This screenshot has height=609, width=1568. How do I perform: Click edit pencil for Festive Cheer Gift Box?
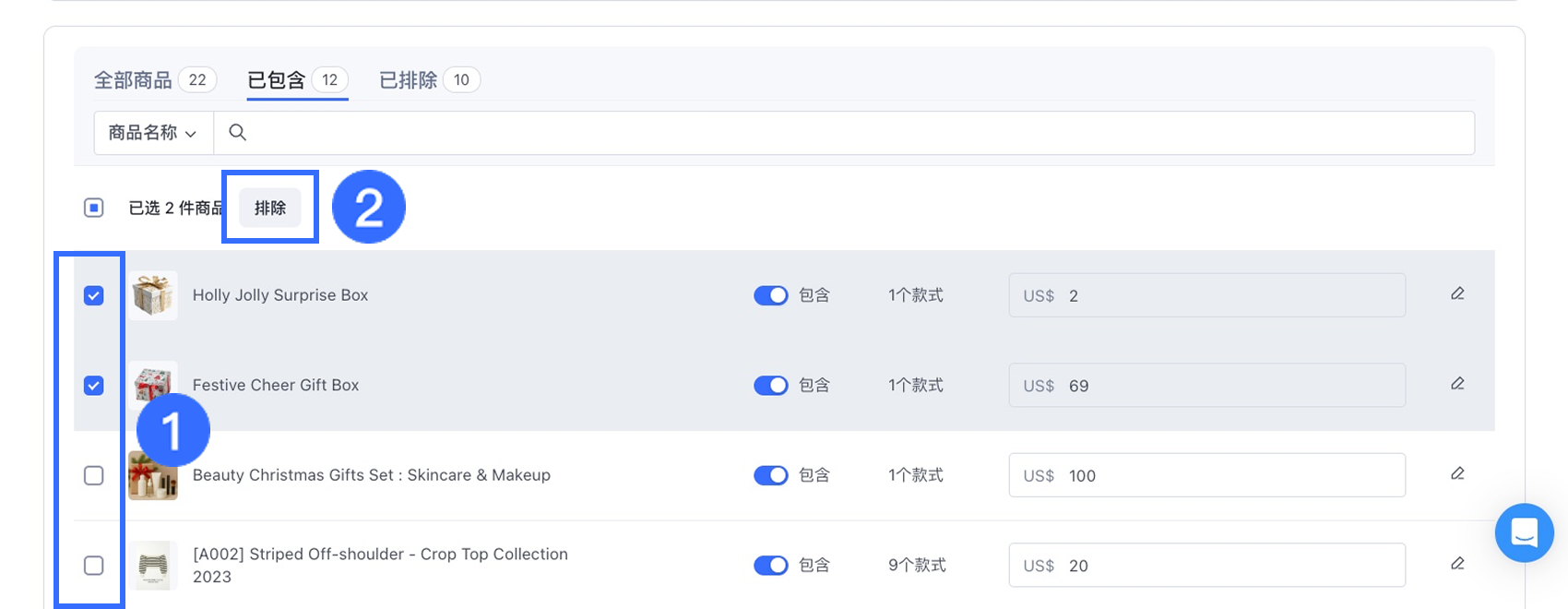point(1456,384)
